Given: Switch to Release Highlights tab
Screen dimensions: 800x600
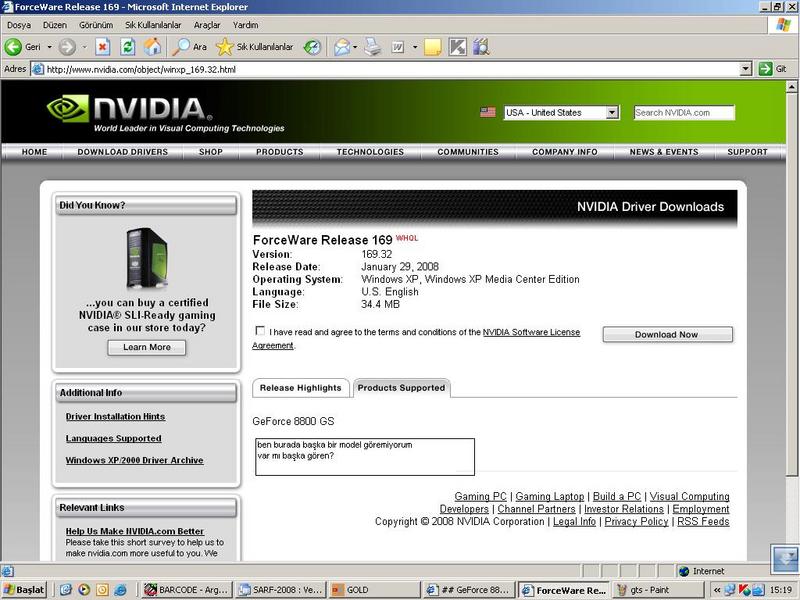Looking at the screenshot, I should coord(301,388).
